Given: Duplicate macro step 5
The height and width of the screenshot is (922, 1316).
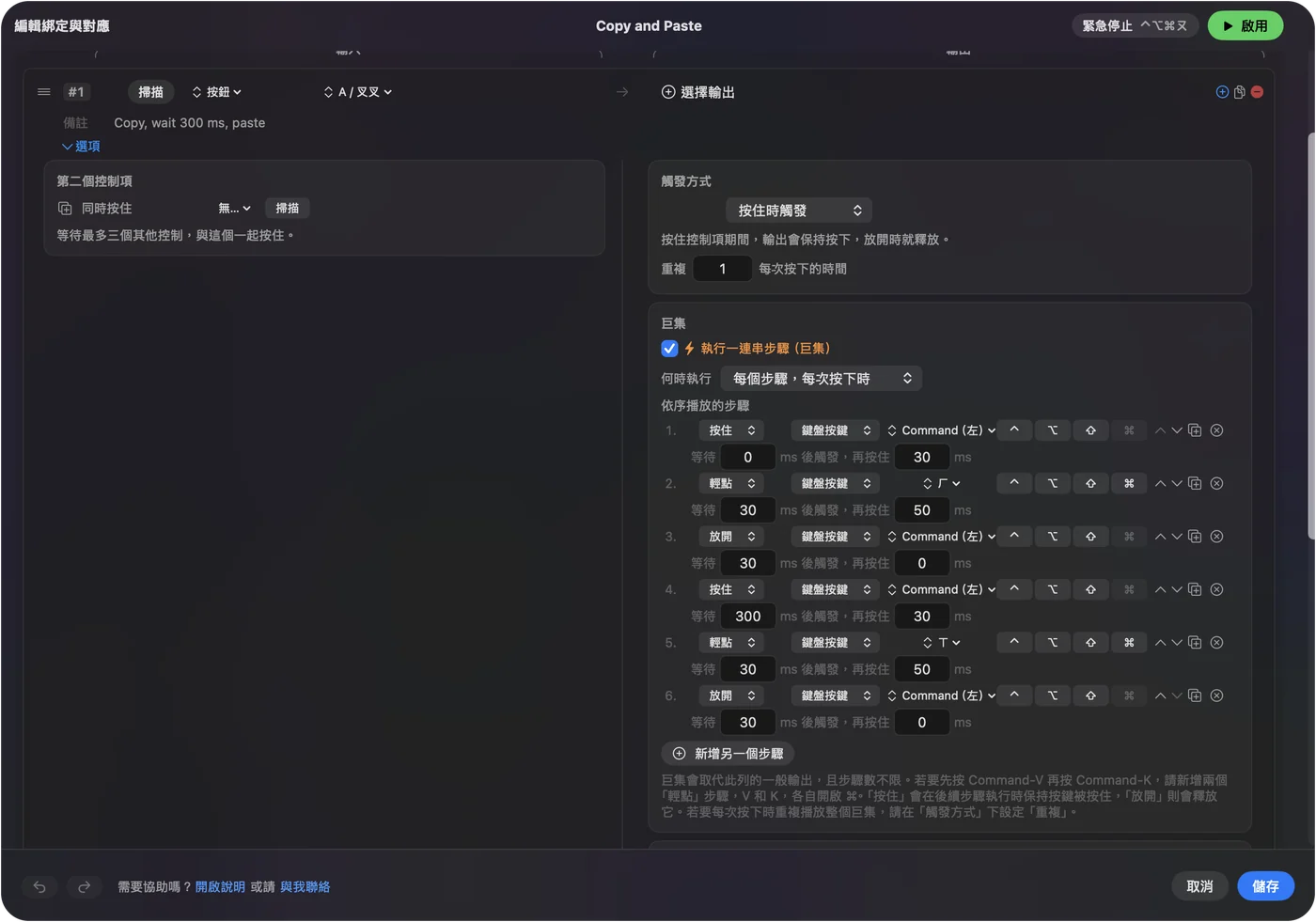Looking at the screenshot, I should 1195,643.
